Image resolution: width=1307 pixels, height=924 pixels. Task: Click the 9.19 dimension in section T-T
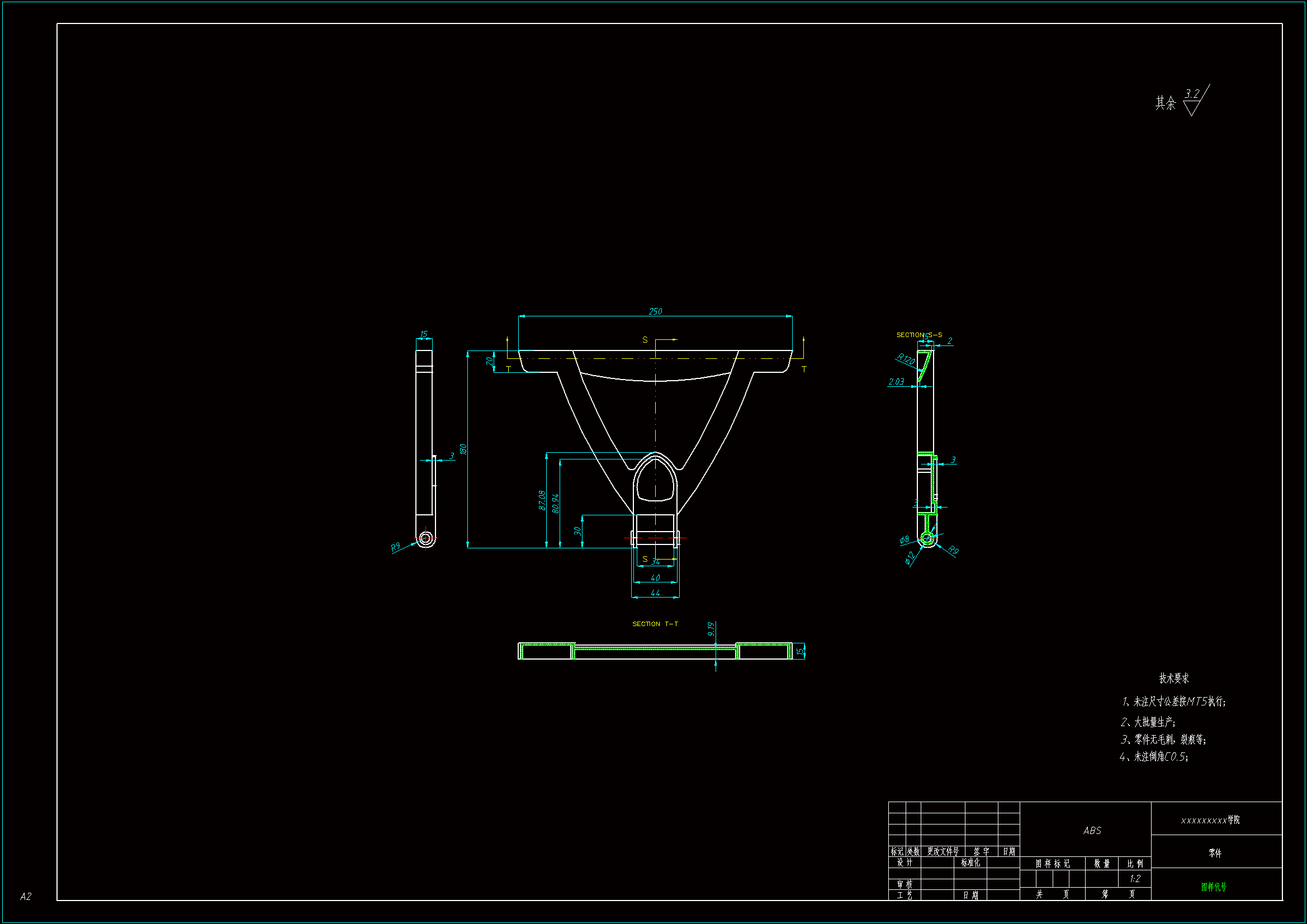(x=711, y=628)
